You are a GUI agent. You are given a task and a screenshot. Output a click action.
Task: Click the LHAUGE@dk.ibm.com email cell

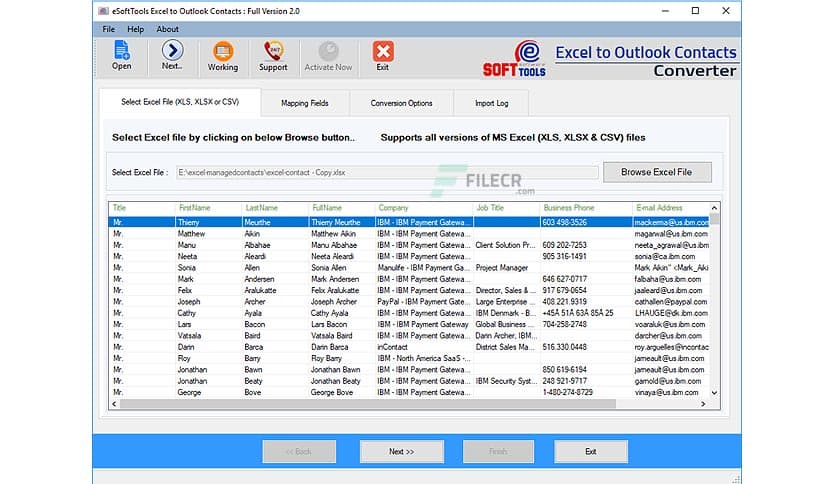671,313
